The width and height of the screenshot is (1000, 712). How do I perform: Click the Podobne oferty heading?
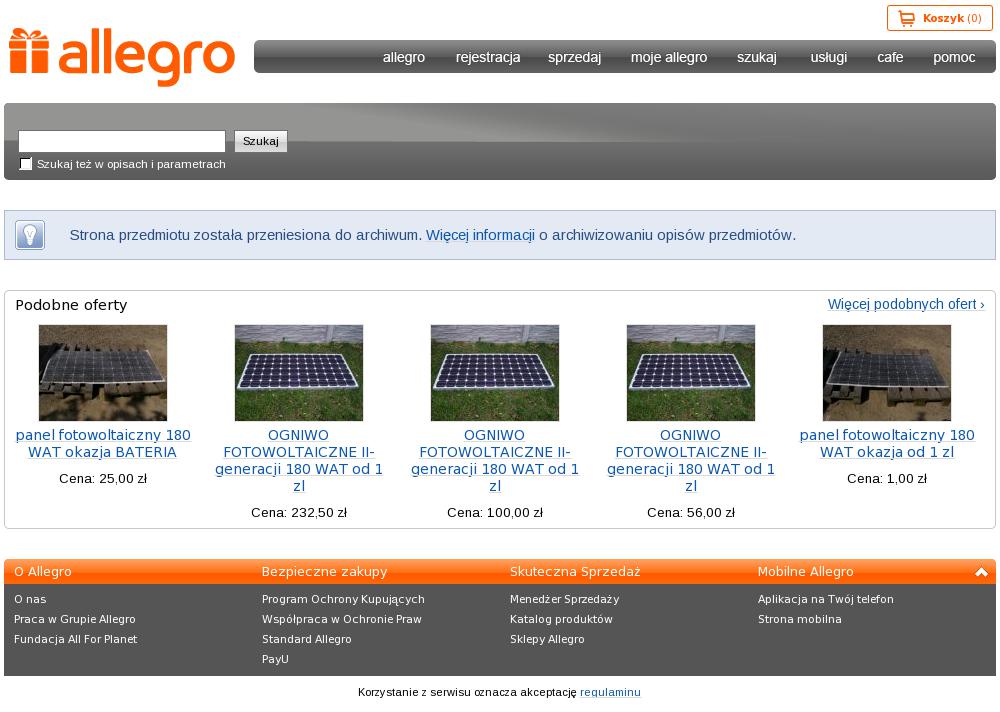pos(71,305)
